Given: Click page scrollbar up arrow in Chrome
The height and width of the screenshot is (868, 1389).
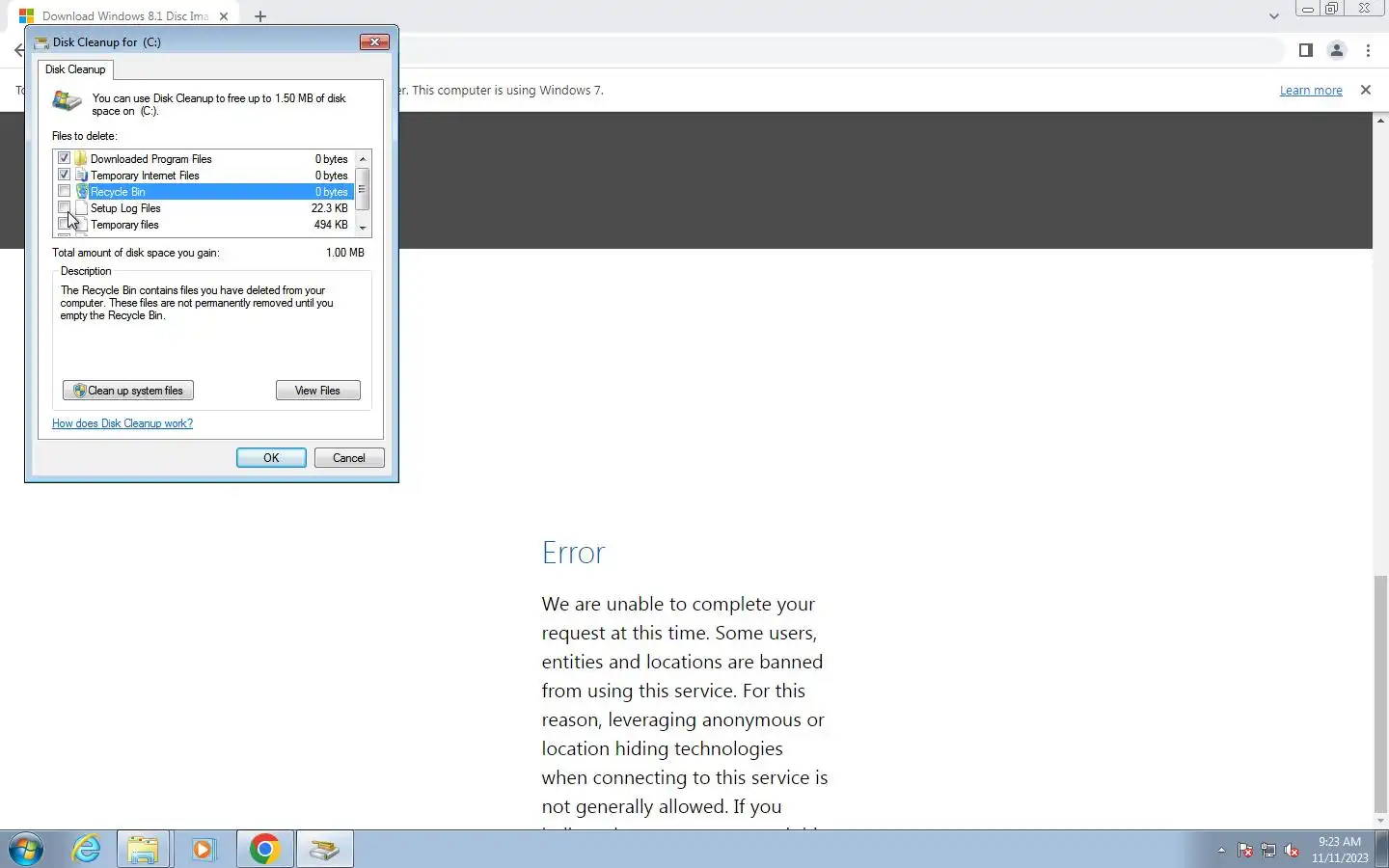Looking at the screenshot, I should (1380, 121).
